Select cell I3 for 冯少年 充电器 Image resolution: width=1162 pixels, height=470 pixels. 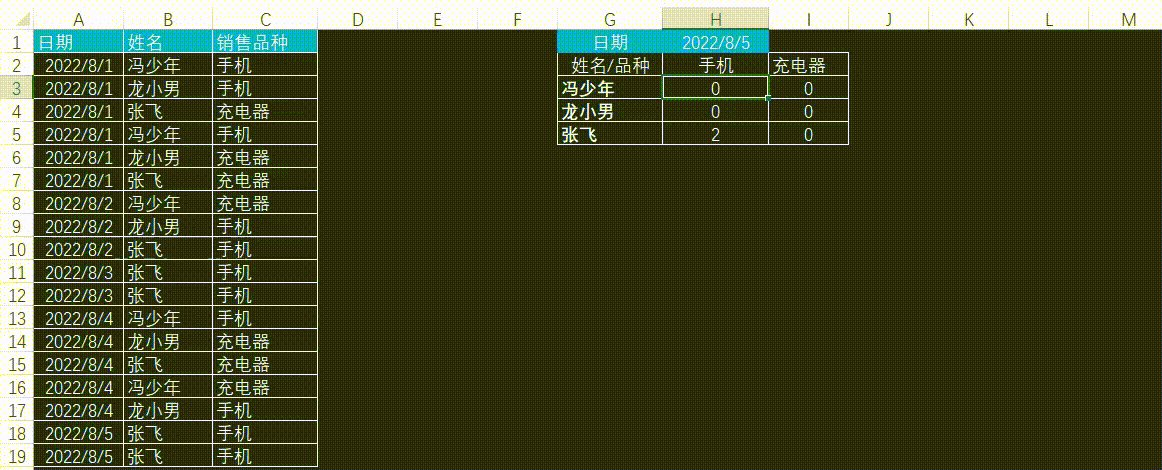pos(809,88)
